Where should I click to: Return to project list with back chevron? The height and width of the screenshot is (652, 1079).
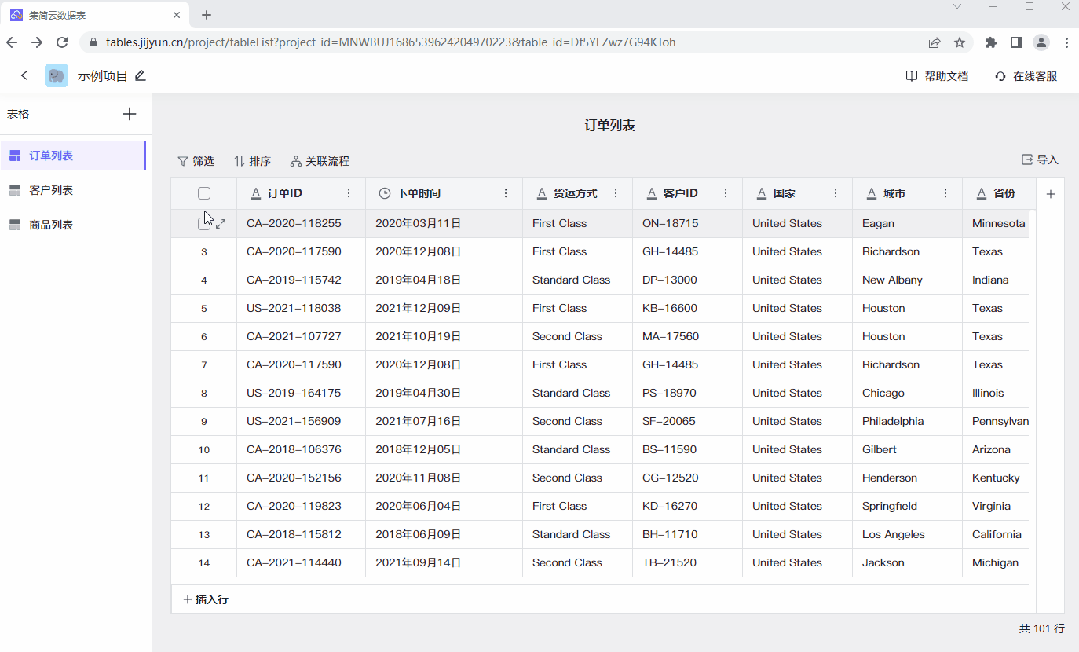point(24,76)
